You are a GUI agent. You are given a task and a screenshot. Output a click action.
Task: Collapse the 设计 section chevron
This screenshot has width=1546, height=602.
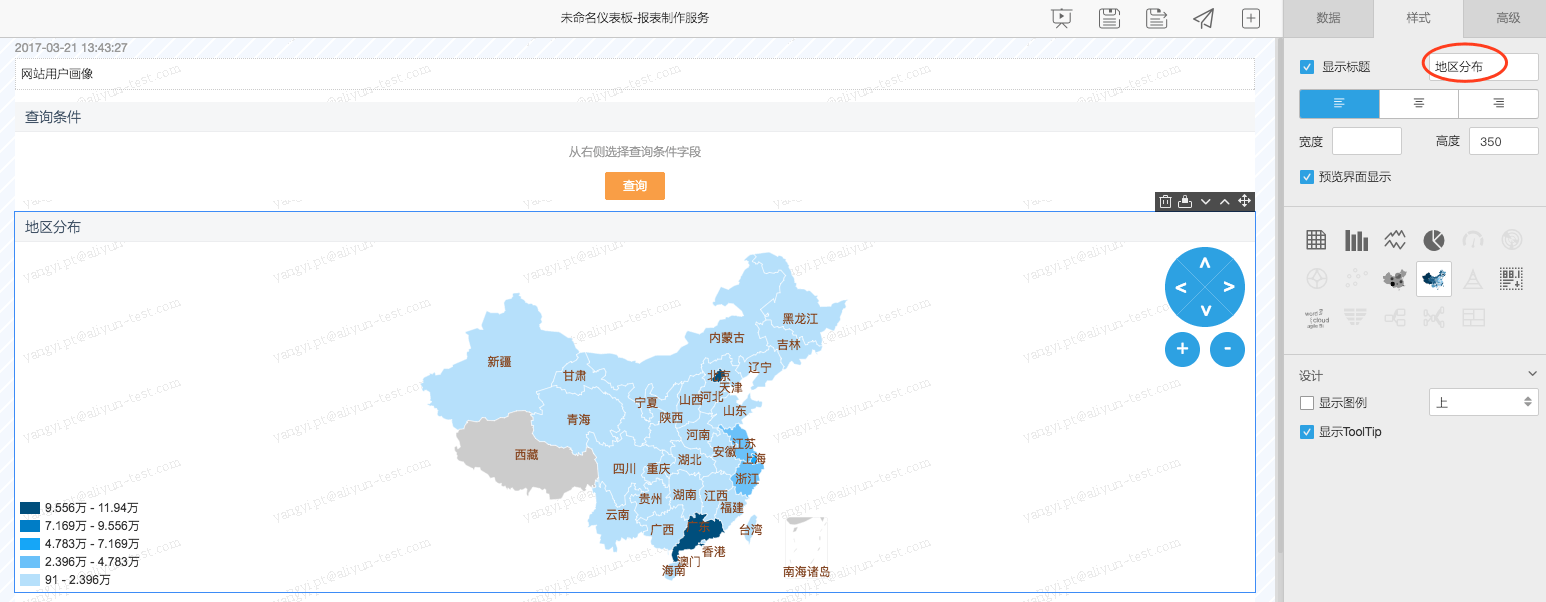(x=1532, y=373)
